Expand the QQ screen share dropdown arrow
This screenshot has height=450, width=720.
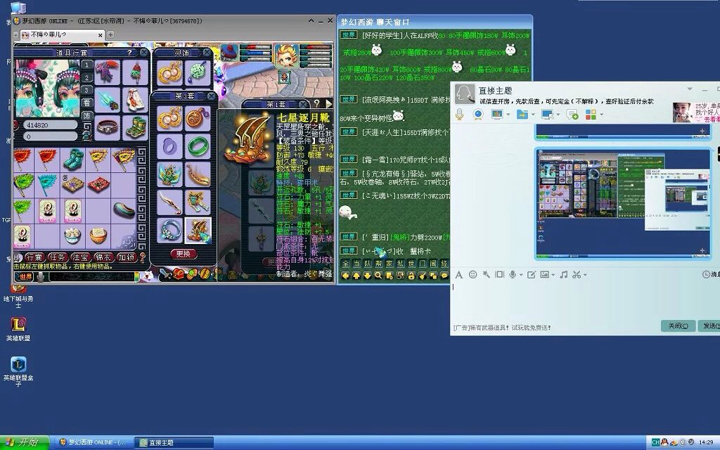point(508,115)
